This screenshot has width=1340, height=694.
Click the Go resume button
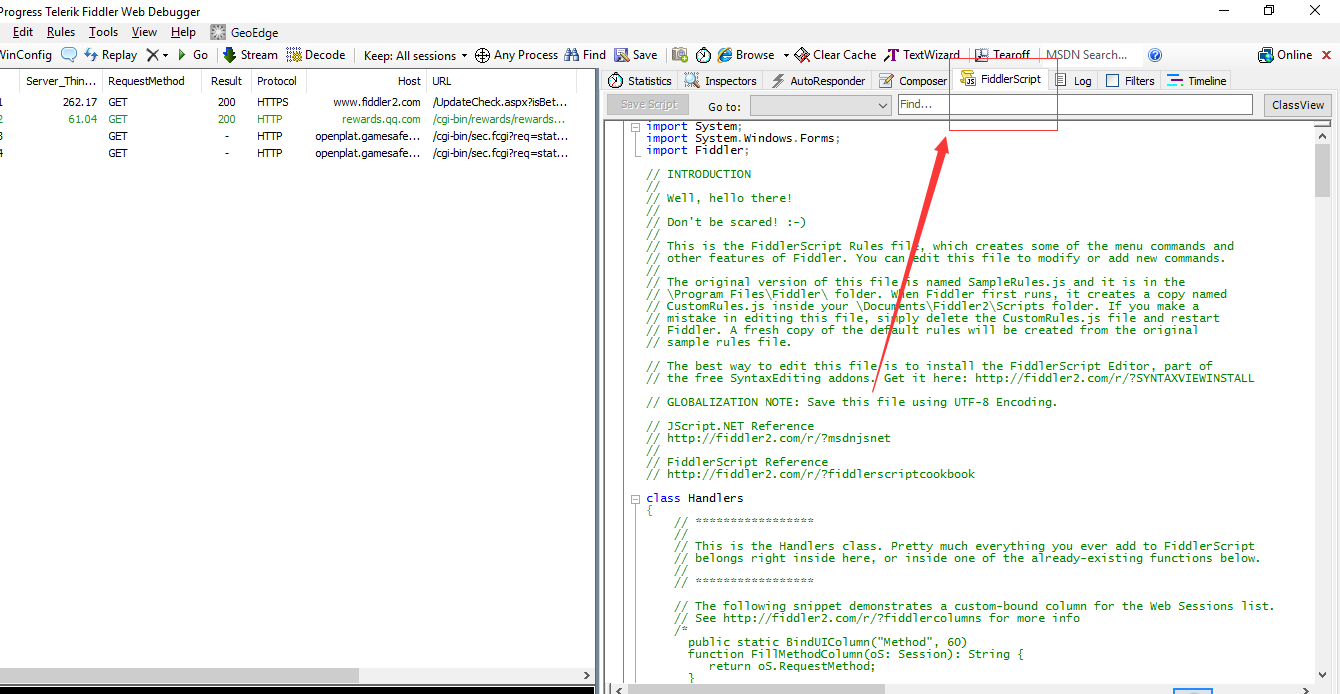pos(193,55)
